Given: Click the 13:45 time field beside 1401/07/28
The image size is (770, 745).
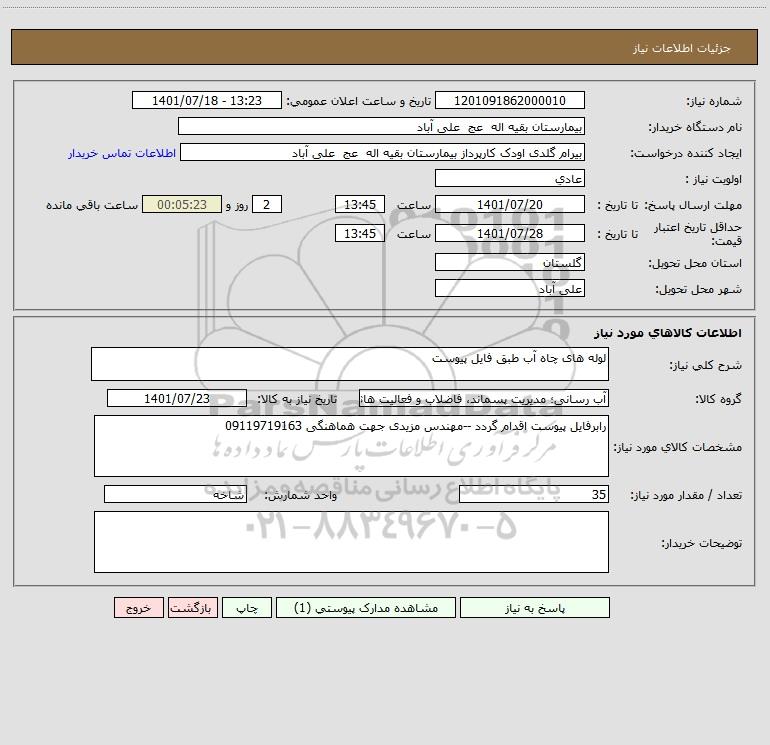Looking at the screenshot, I should (359, 233).
